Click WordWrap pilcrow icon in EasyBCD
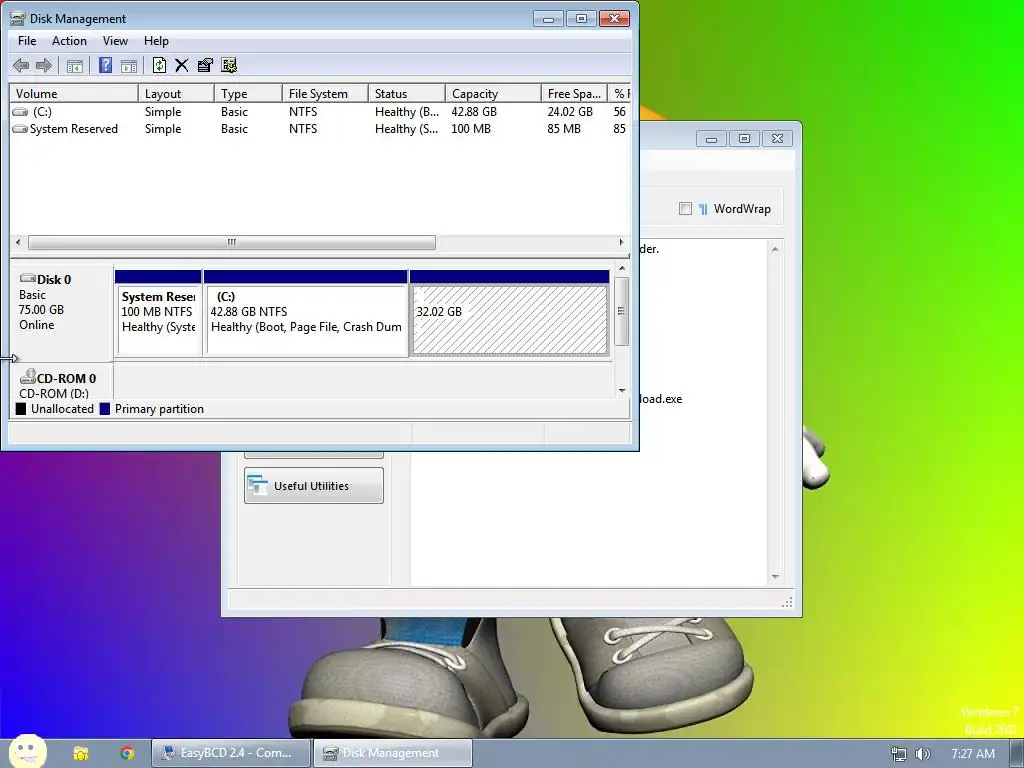The width and height of the screenshot is (1024, 768). click(x=703, y=209)
